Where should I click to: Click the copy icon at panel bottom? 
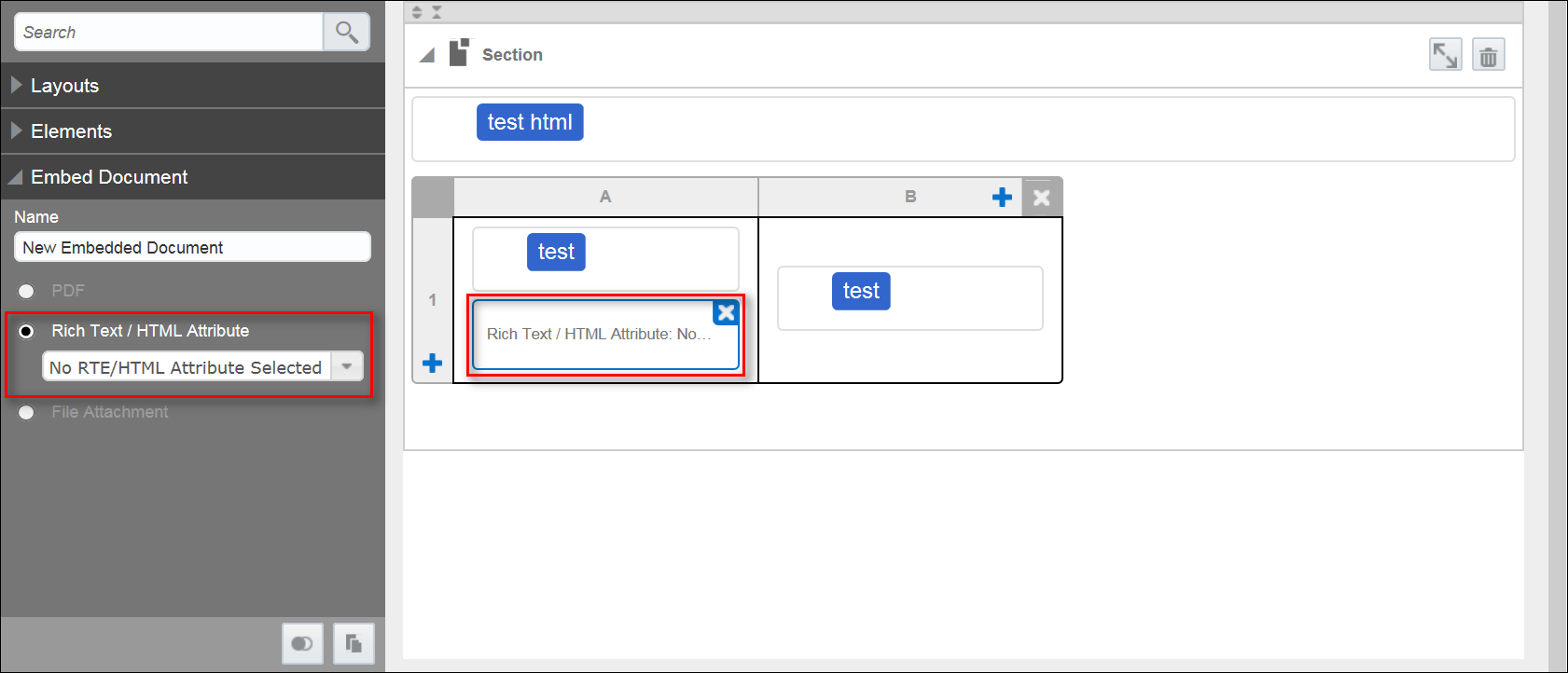(354, 643)
